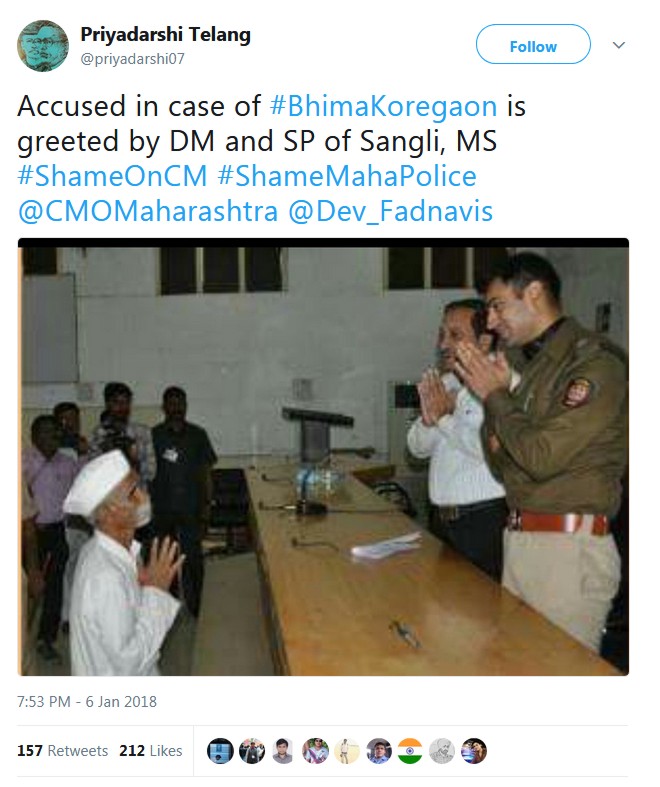View the 157 Retweets list
The image size is (660, 787).
(63, 751)
